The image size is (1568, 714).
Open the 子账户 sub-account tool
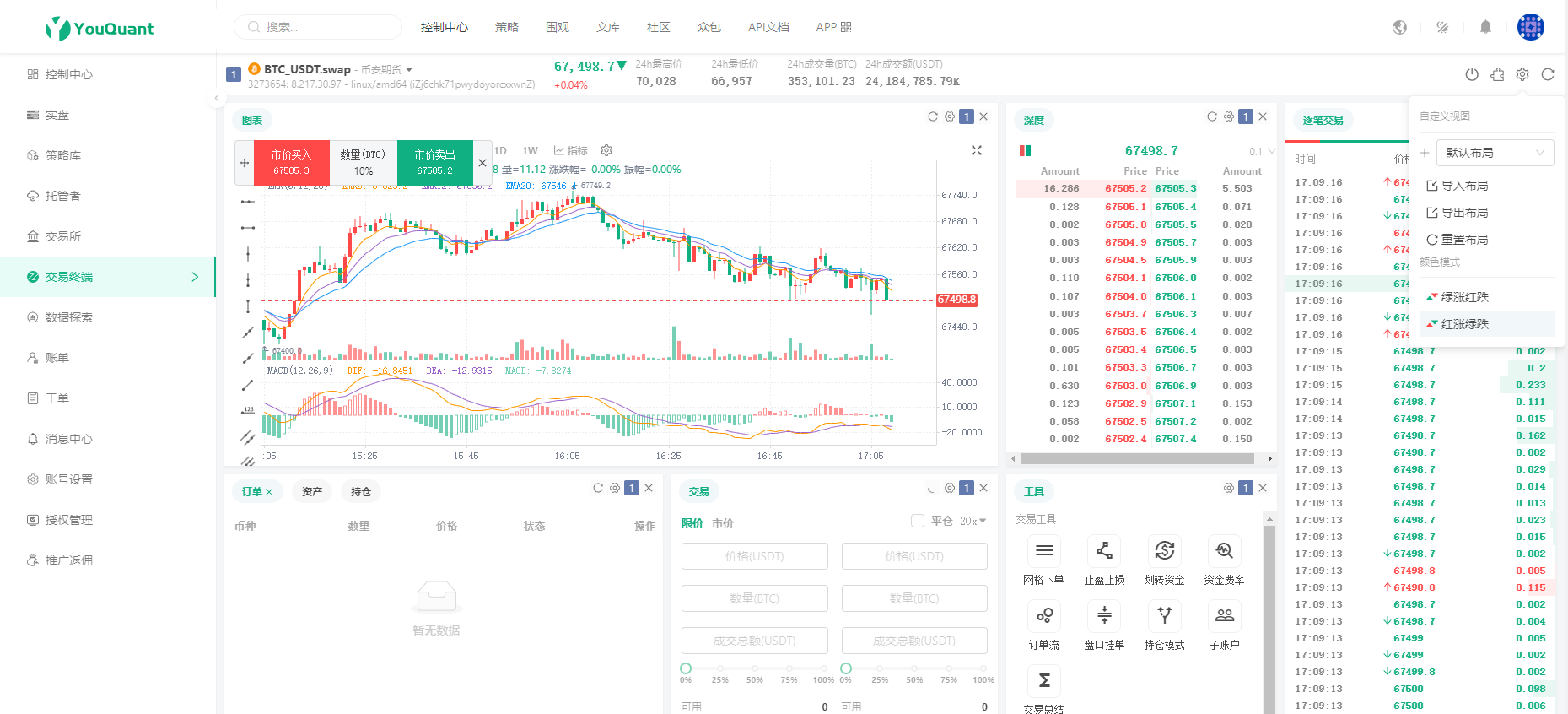coord(1225,616)
